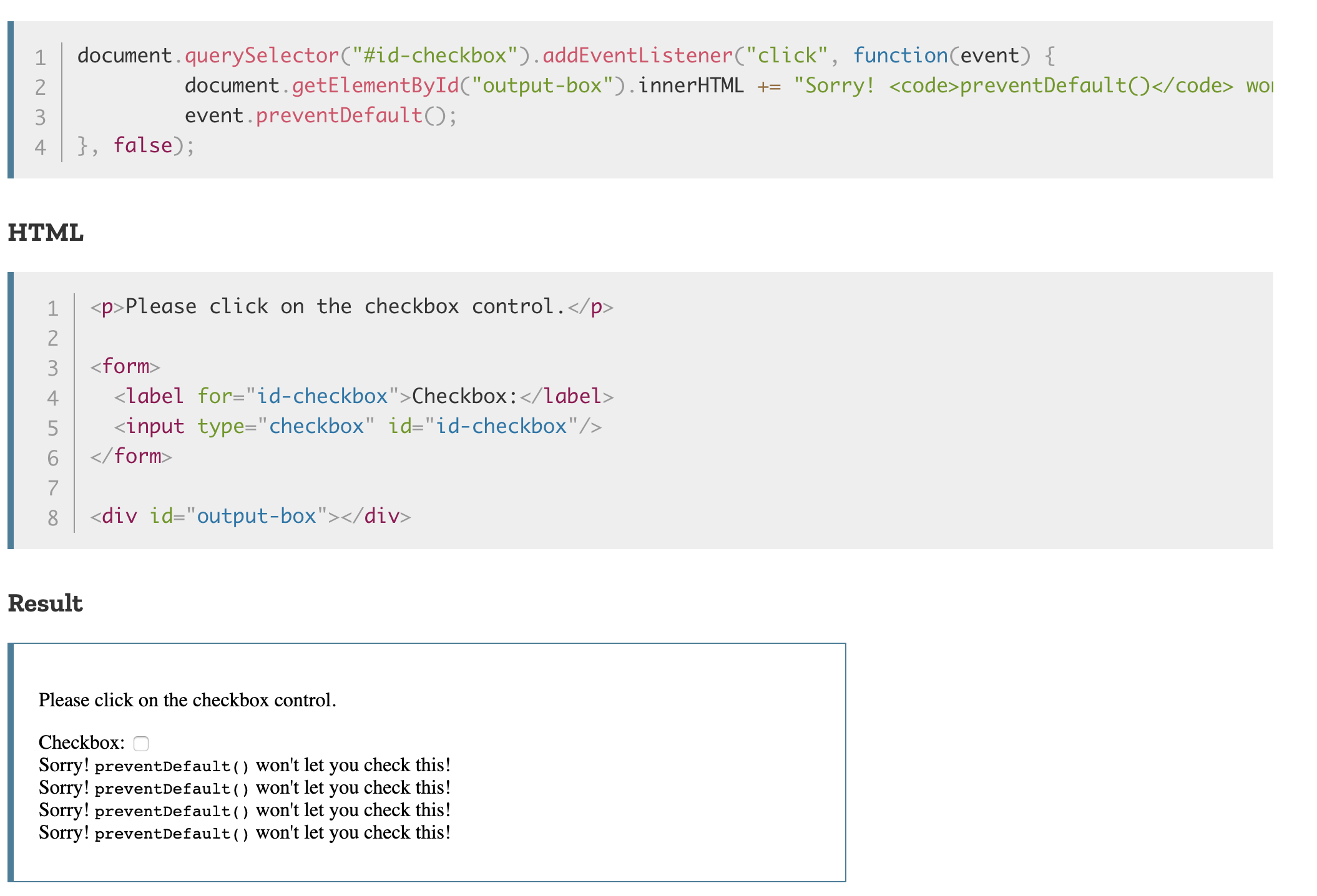The image size is (1317, 896).
Task: Click the "Checkbox:" label in the Result box
Action: [81, 743]
